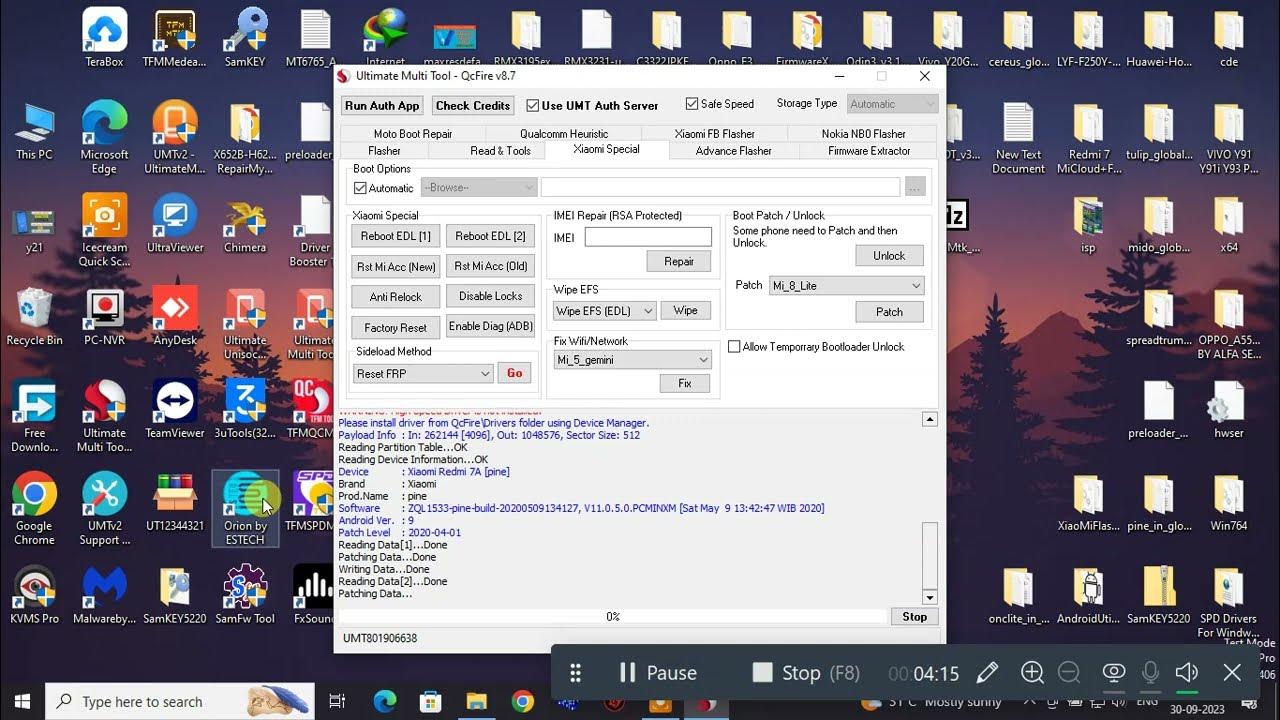Screen dimensions: 1280x720
Task: Open the Recycle Bin
Action: point(34,317)
